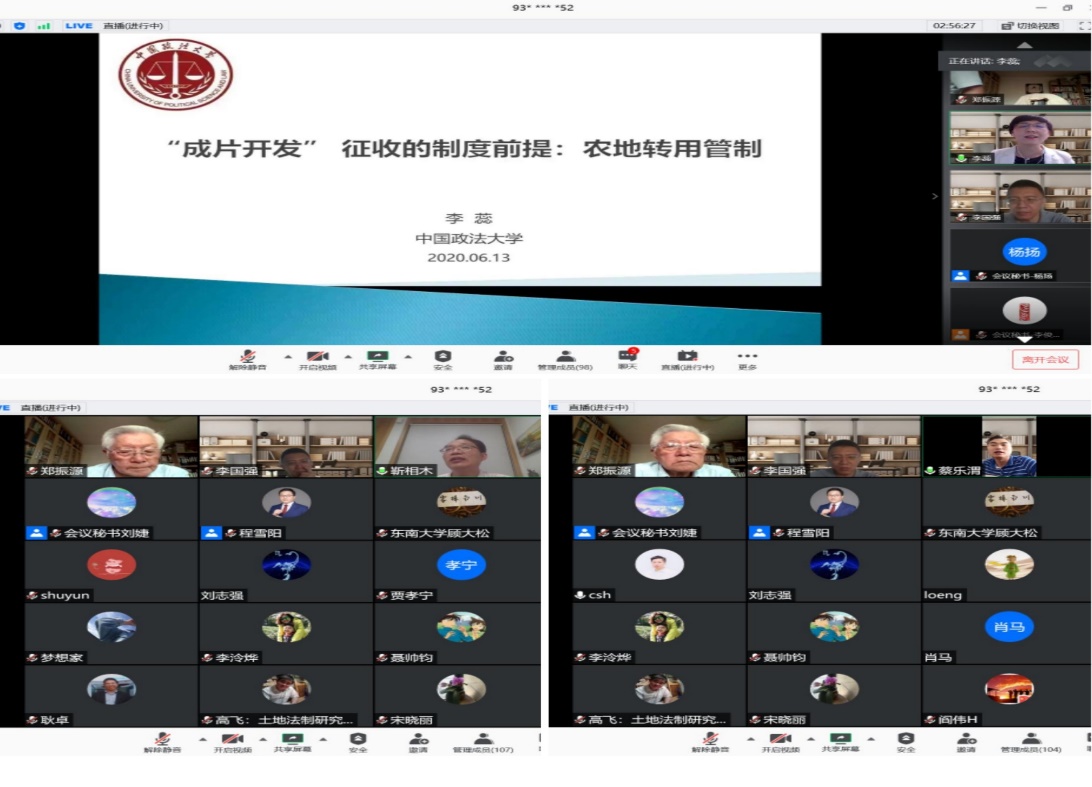The width and height of the screenshot is (1092, 787).
Task: Click the green signal strength icon
Action: [43, 25]
